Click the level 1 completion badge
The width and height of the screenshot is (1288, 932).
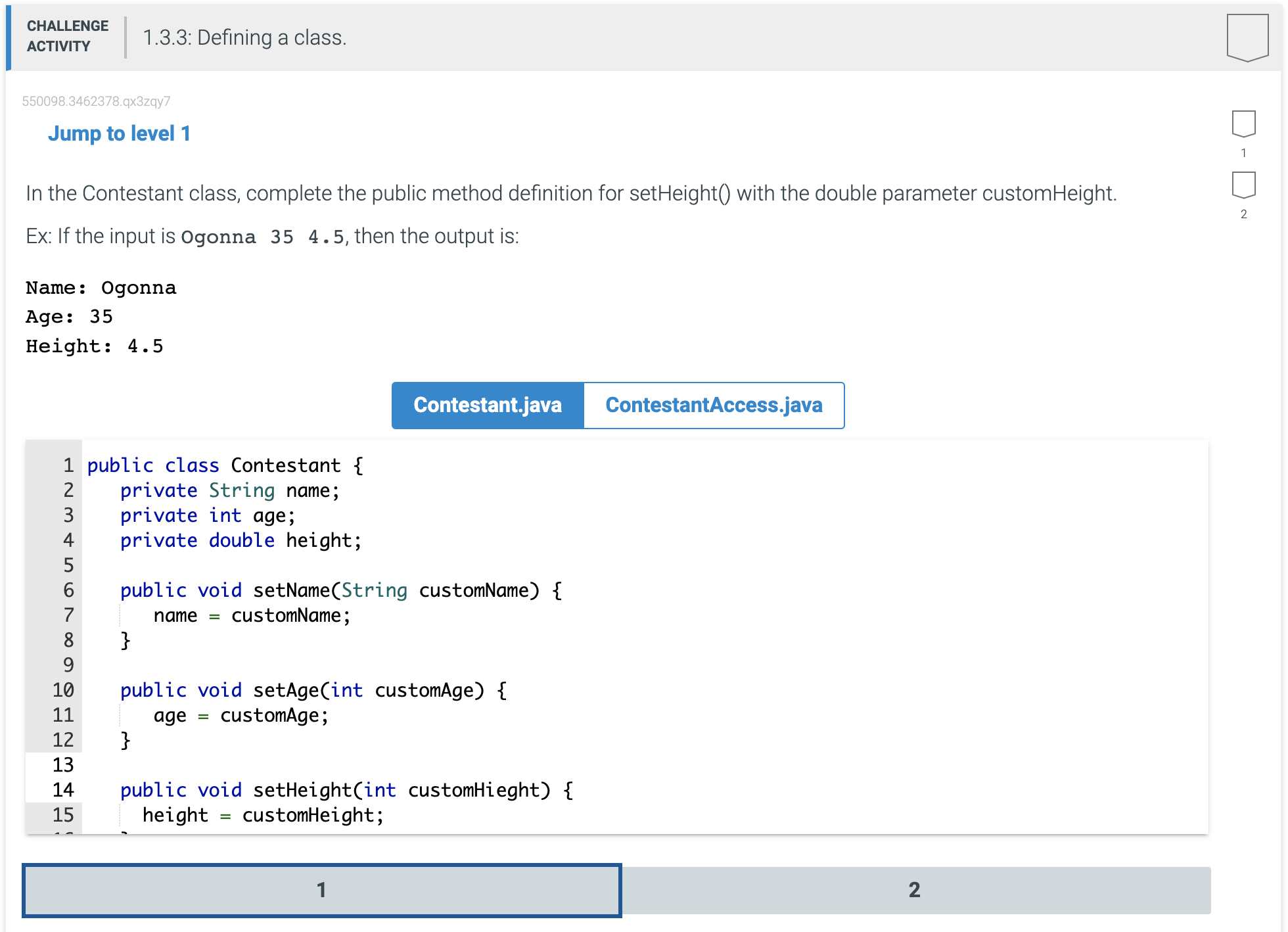pyautogui.click(x=1243, y=124)
